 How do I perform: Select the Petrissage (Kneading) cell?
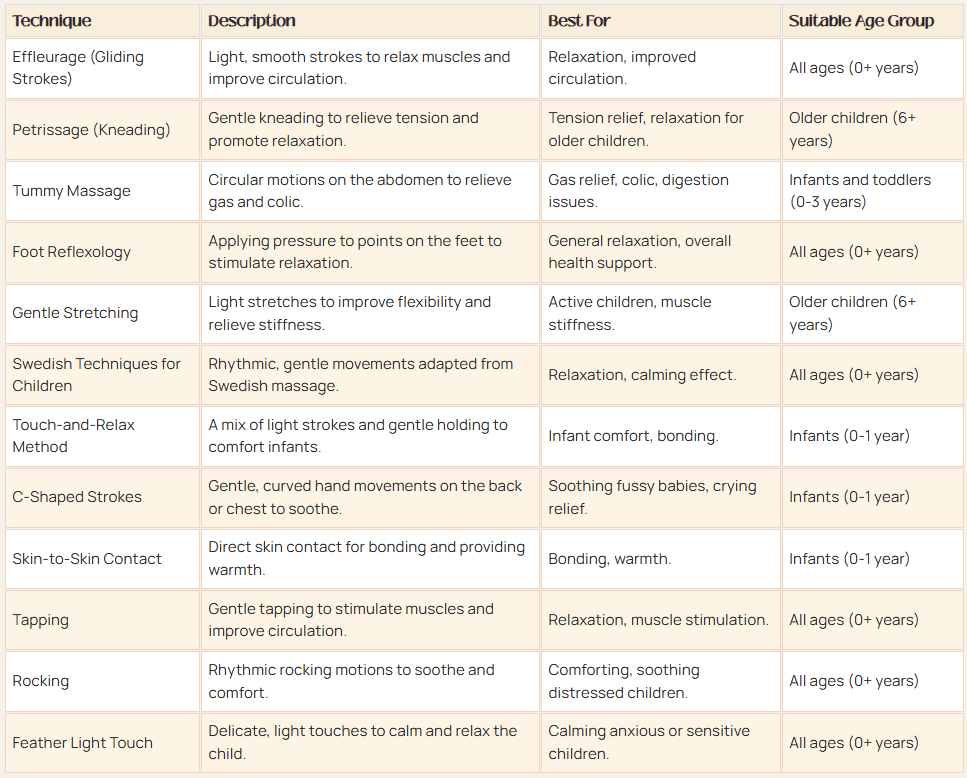pos(91,129)
